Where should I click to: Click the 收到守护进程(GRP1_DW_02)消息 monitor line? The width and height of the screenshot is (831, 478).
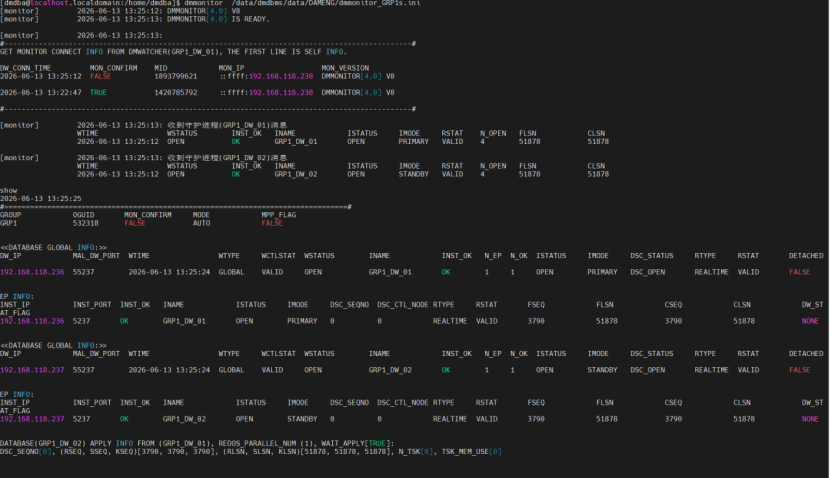227,158
